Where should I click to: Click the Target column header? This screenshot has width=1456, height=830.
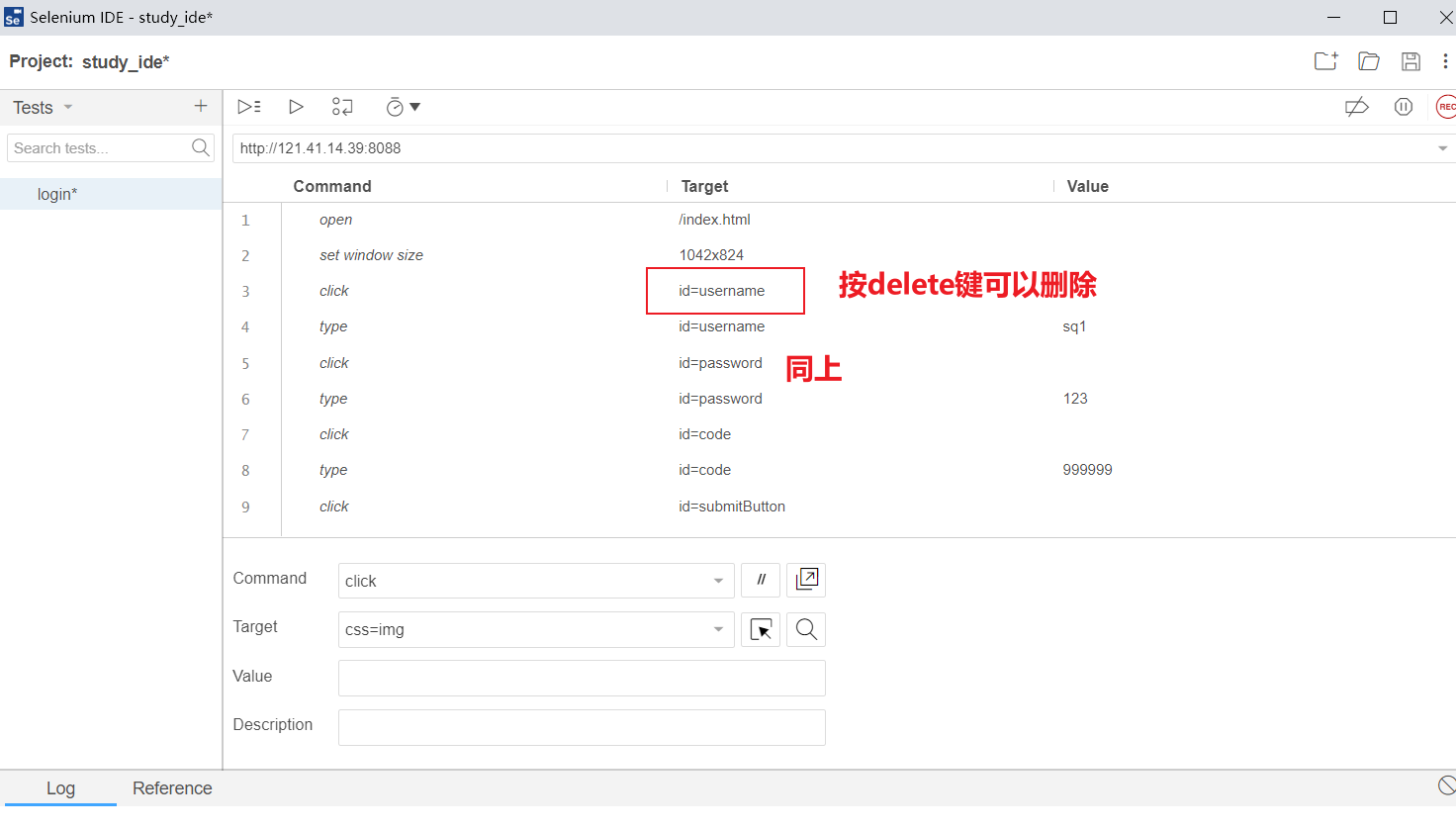click(704, 186)
